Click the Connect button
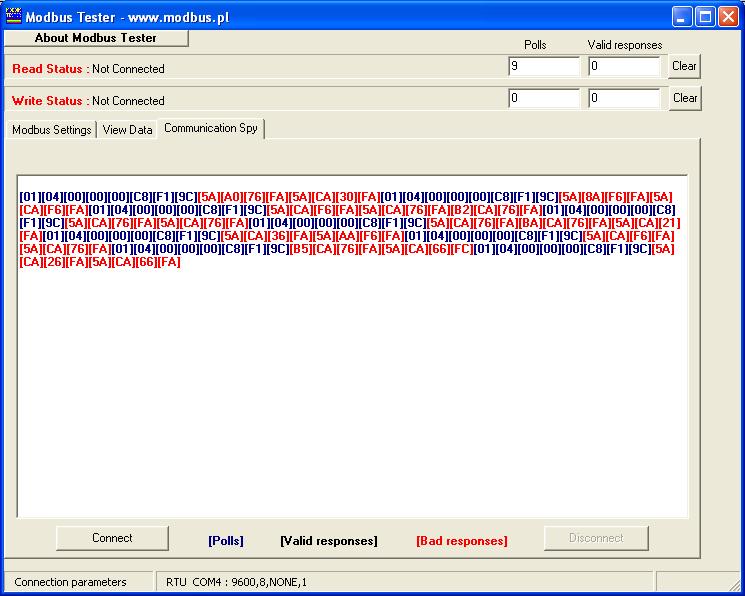This screenshot has height=596, width=745. click(112, 538)
